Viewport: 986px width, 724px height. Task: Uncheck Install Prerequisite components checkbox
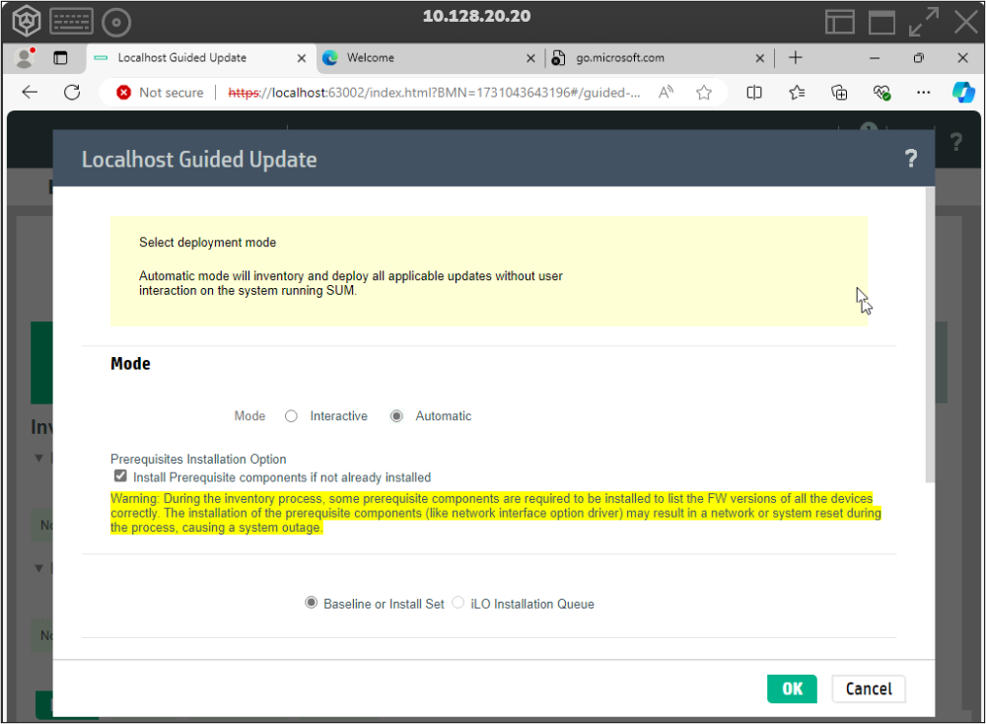tap(120, 476)
